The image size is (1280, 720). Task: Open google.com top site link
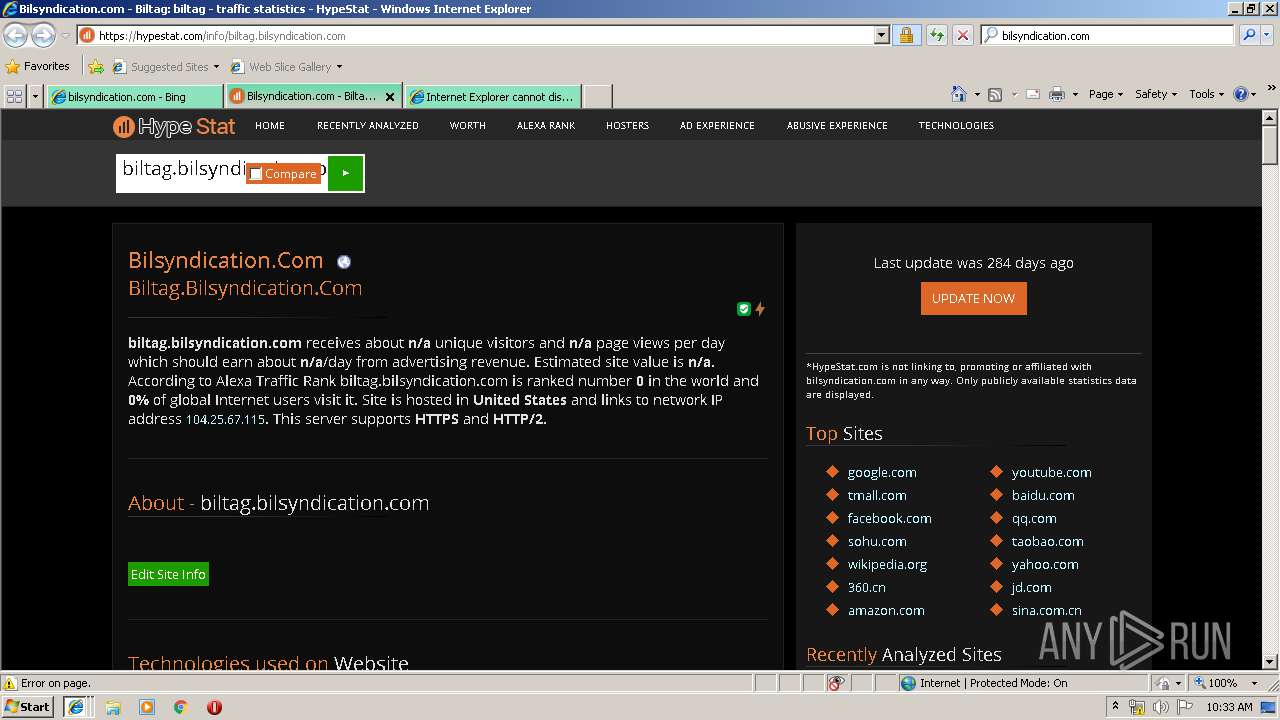click(x=882, y=472)
